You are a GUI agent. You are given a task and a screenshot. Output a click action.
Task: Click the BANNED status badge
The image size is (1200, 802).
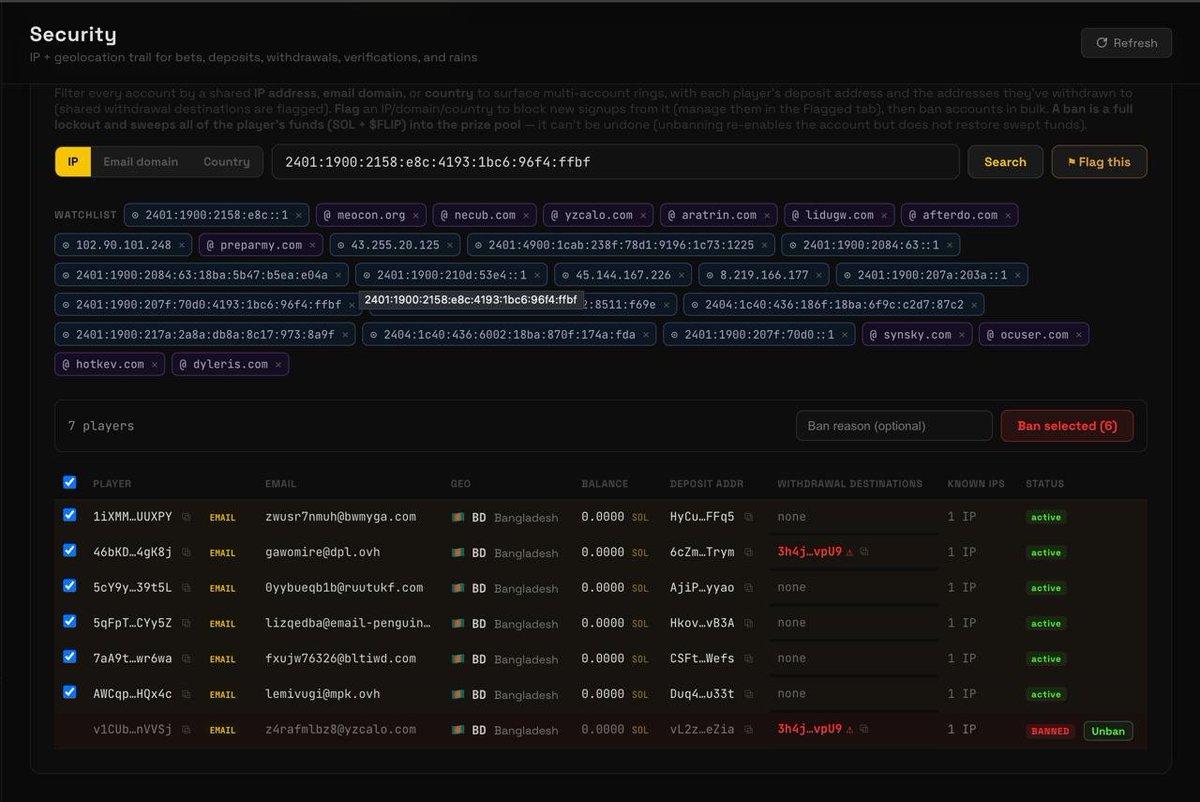pos(1050,731)
